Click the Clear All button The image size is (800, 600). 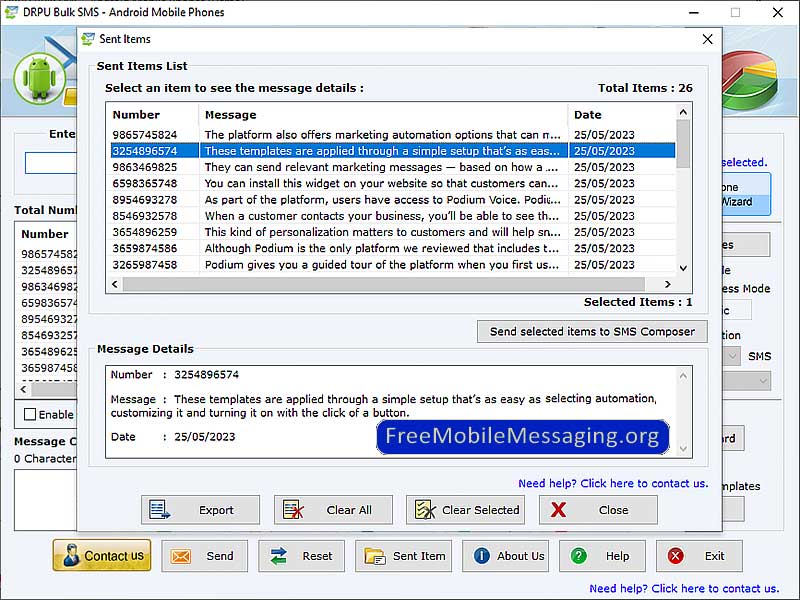pos(333,510)
